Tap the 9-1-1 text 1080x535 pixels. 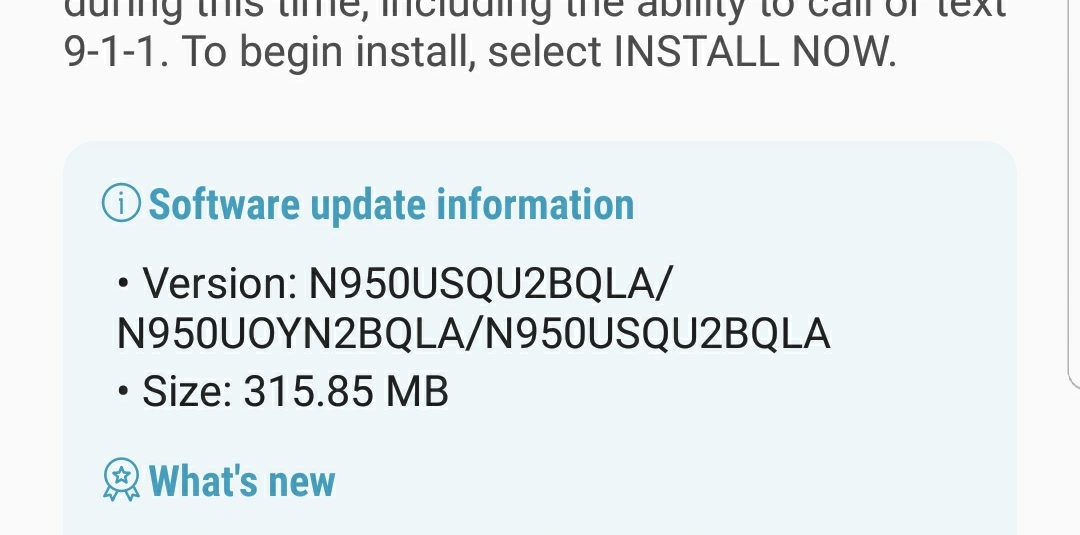click(116, 51)
